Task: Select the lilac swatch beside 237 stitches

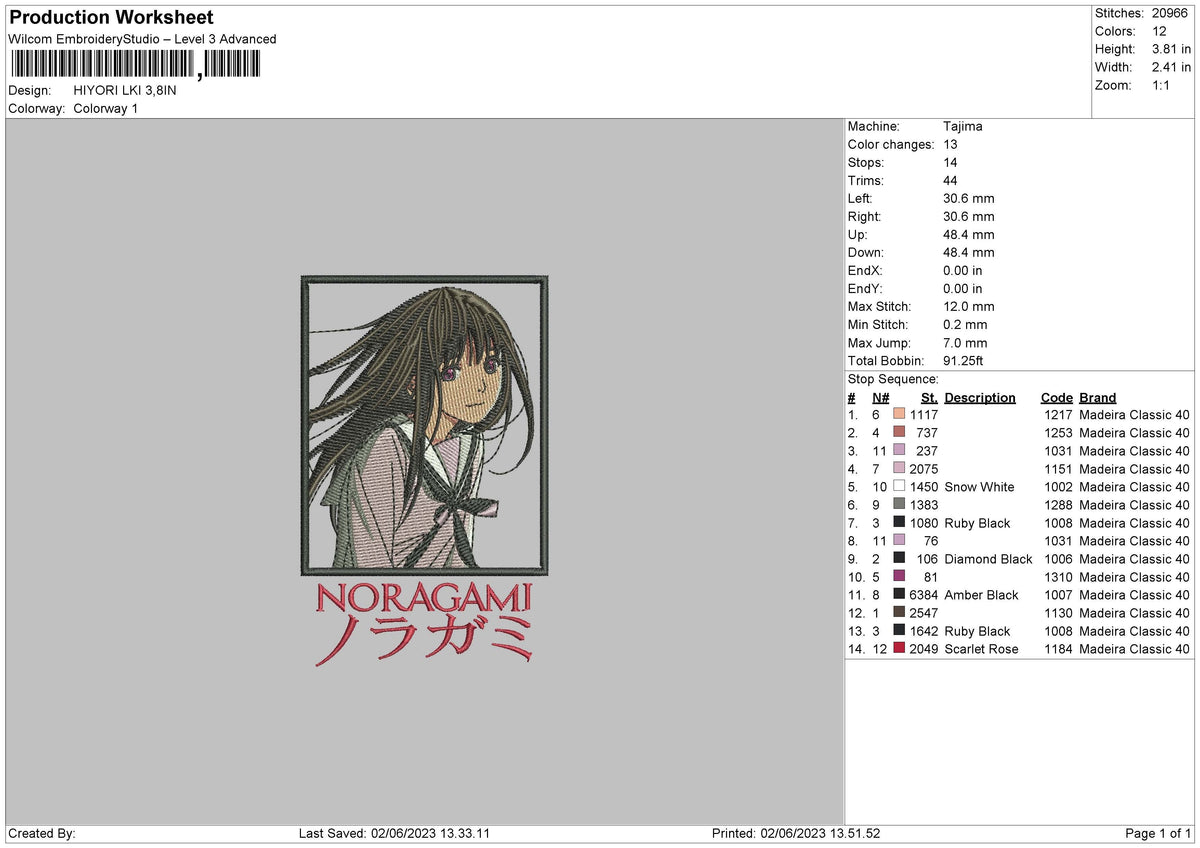Action: (899, 450)
